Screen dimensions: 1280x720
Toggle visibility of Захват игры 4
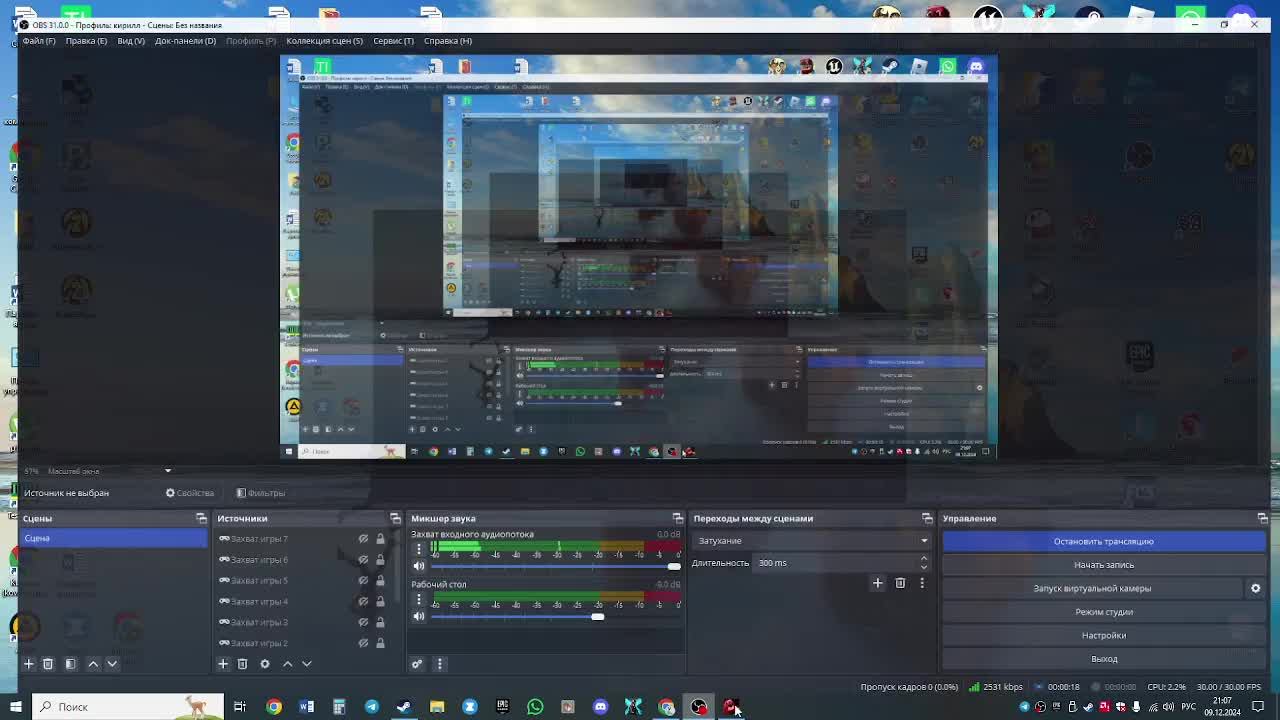pos(363,602)
